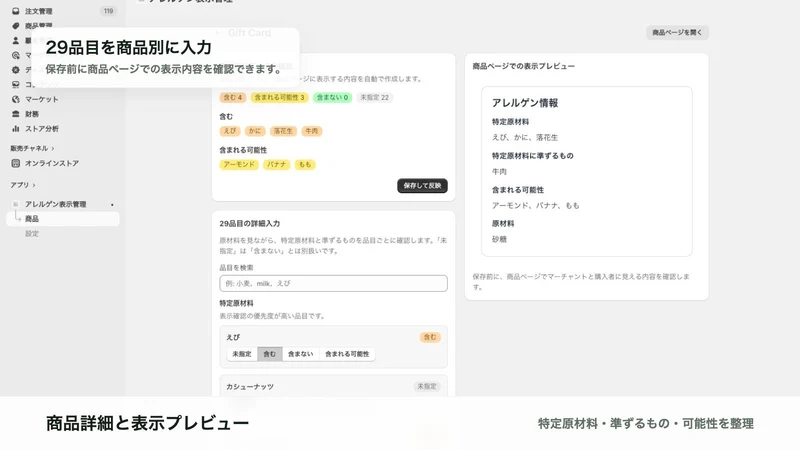Click the discount percent icon in sidebar

[x=16, y=70]
